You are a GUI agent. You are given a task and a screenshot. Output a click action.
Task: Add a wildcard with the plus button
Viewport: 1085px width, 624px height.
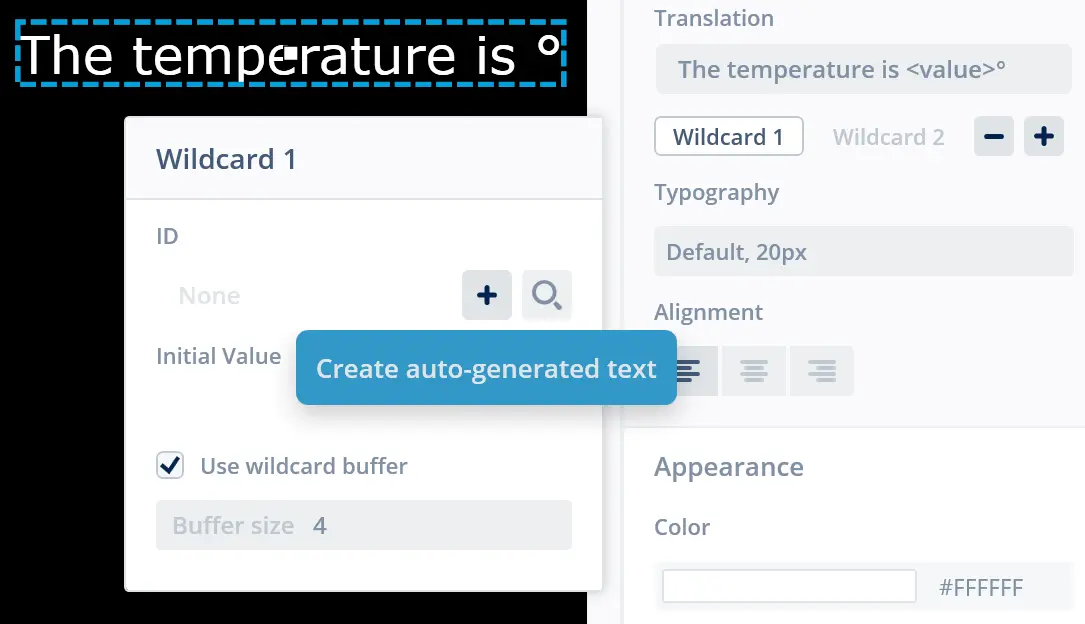(1044, 137)
